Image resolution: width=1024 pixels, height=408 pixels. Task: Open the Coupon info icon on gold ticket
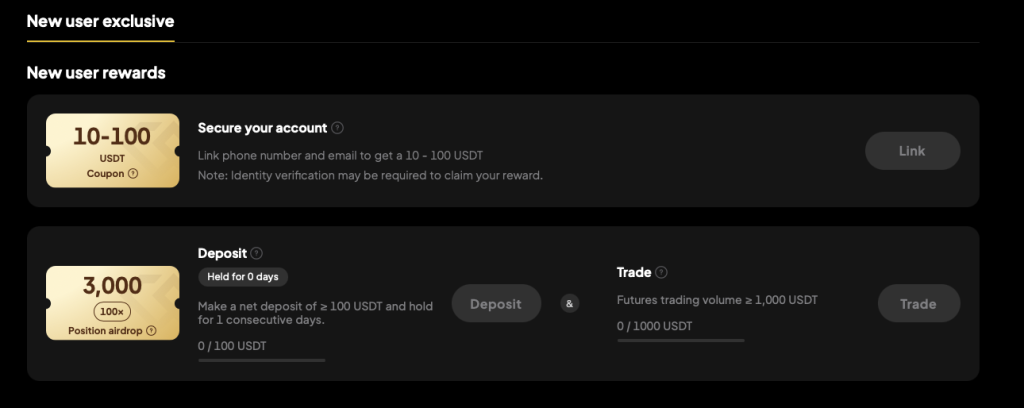tap(132, 173)
